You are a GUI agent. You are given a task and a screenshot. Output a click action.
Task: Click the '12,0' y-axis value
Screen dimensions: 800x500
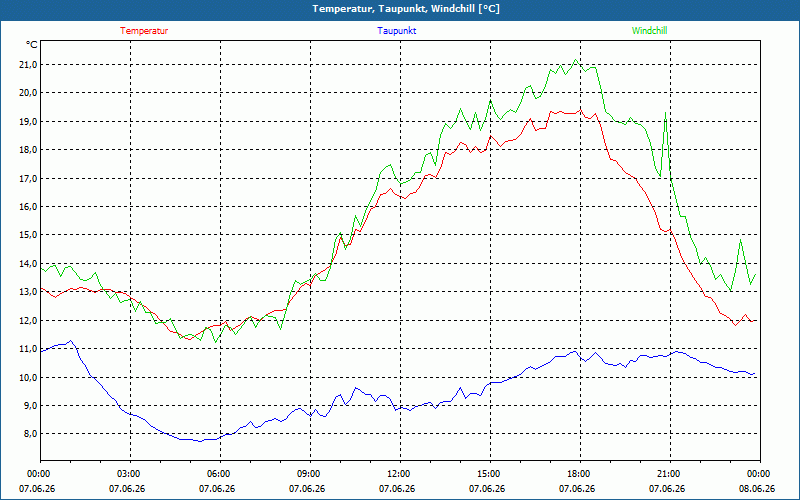28,320
